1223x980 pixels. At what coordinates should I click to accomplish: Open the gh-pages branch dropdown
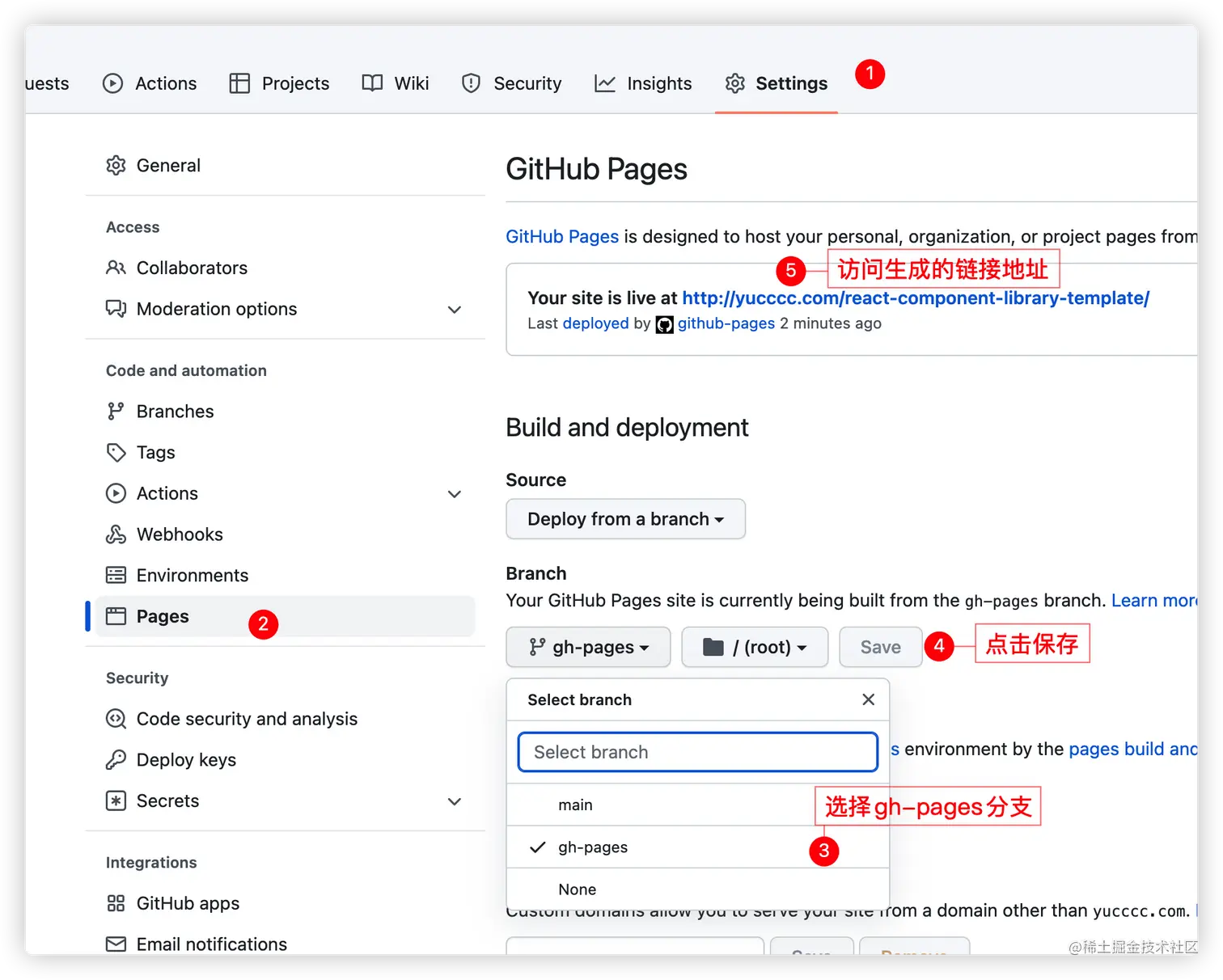(x=589, y=647)
